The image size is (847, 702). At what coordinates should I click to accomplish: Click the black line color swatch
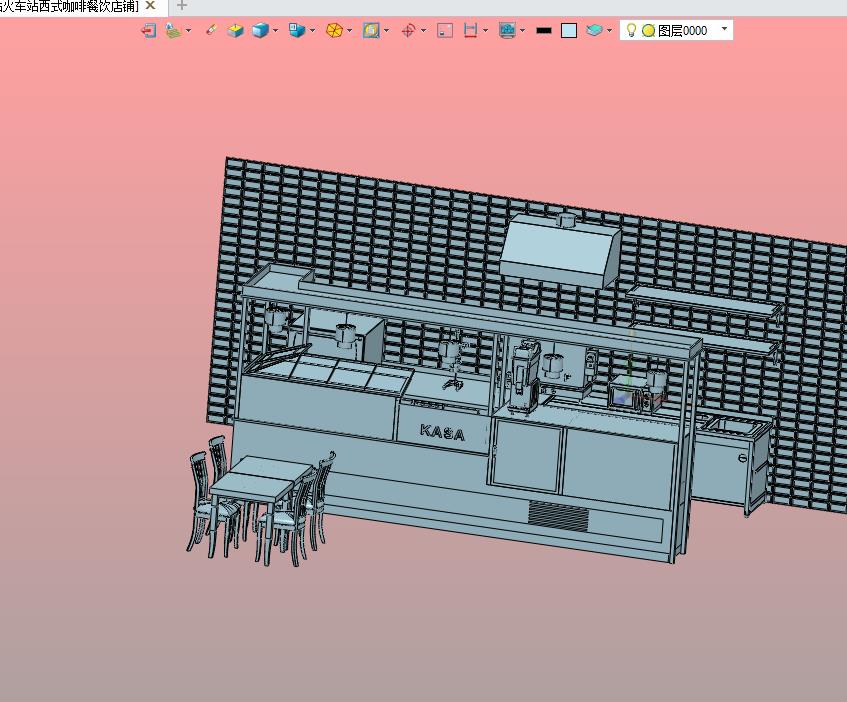coord(544,31)
